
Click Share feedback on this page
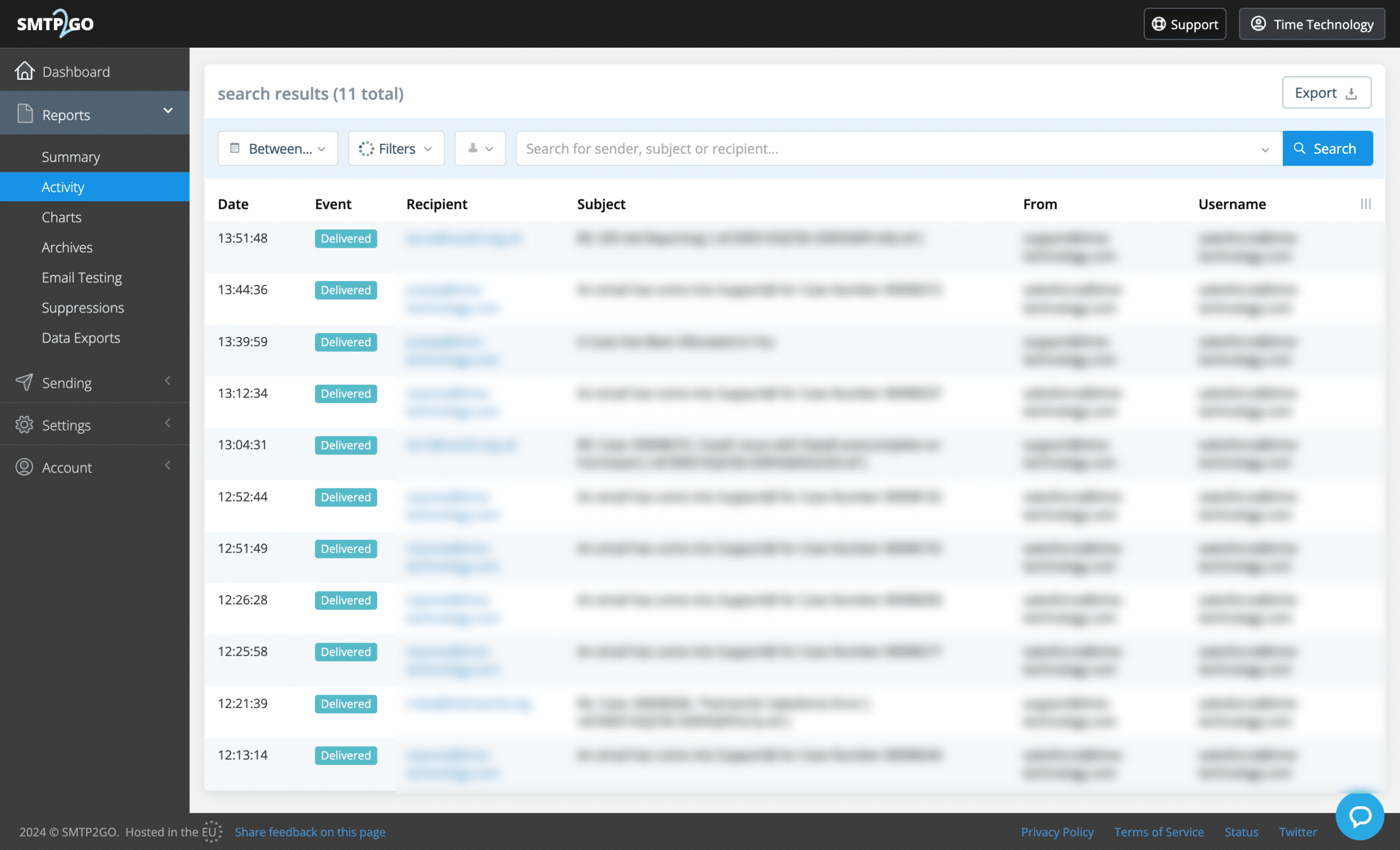[310, 831]
